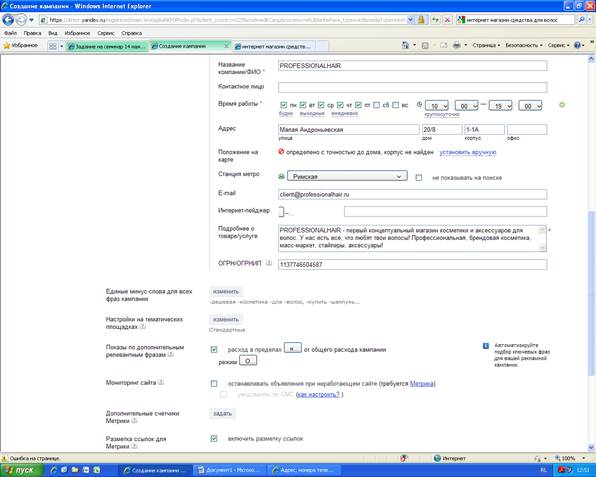Click Internet Explorer quick launch icon

54,470
